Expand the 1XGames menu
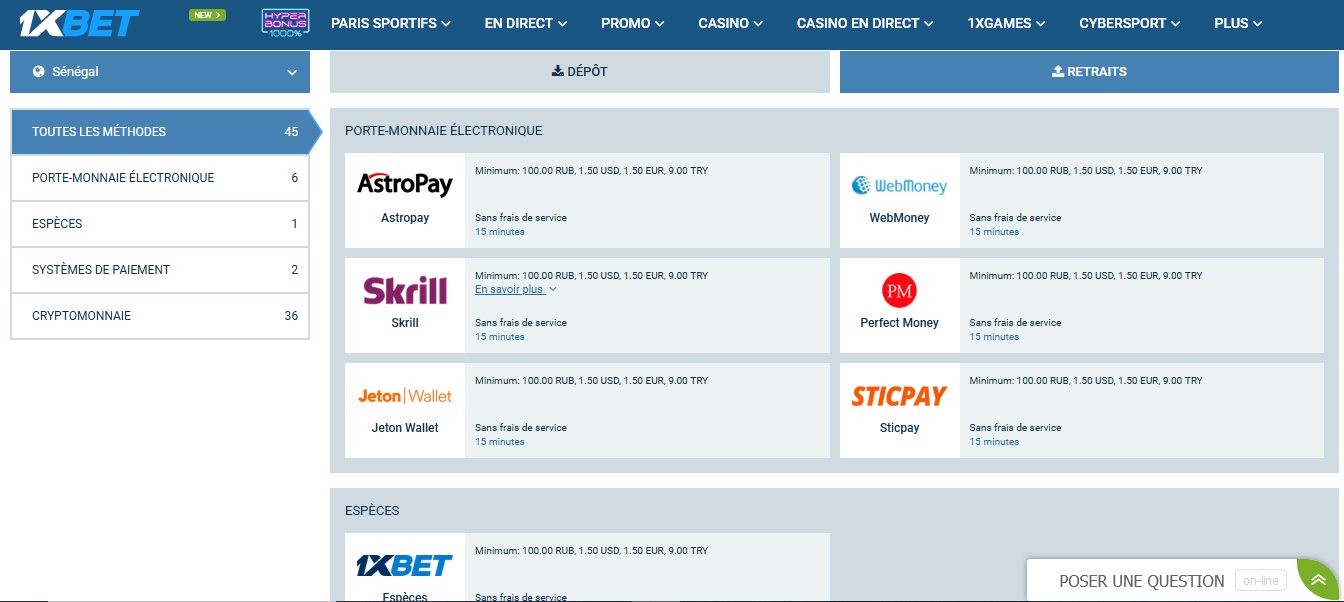This screenshot has height=602, width=1344. click(x=1007, y=23)
